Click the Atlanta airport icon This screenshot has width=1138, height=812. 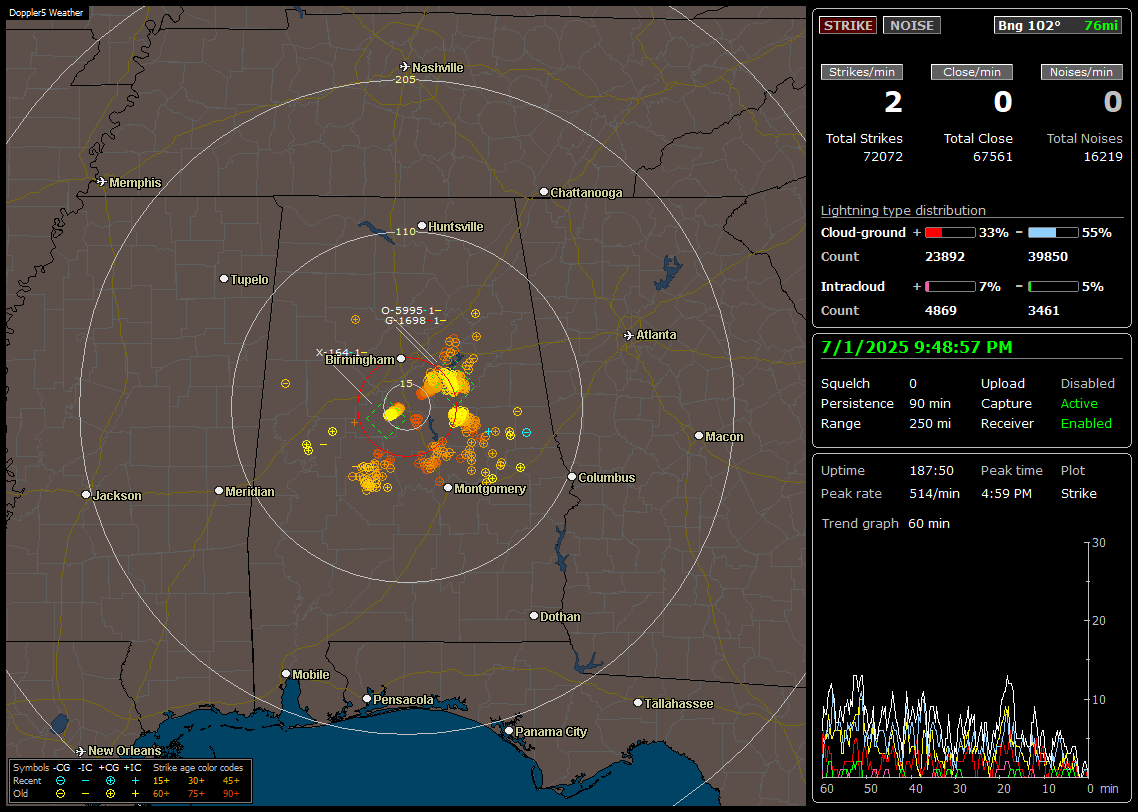point(629,335)
